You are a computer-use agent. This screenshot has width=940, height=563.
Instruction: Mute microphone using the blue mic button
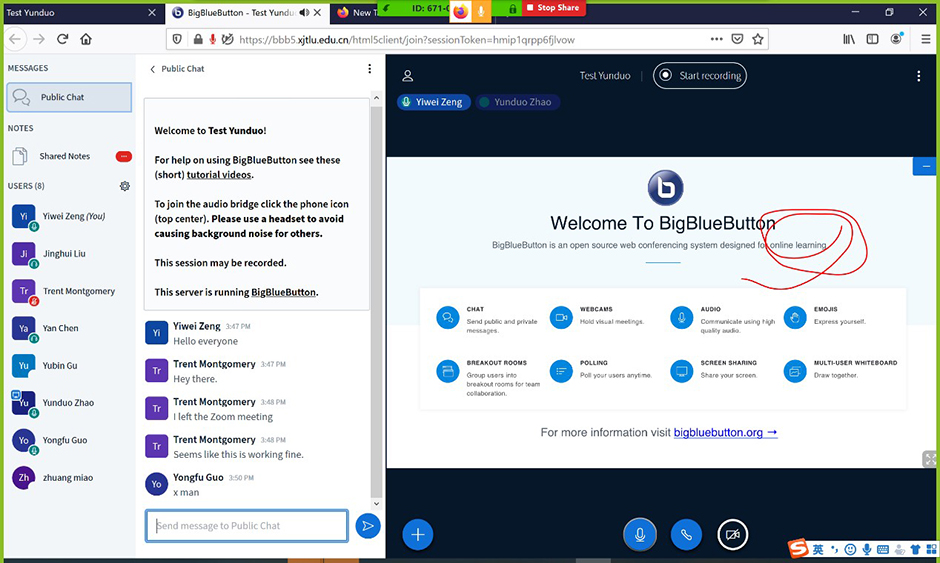[x=640, y=534]
